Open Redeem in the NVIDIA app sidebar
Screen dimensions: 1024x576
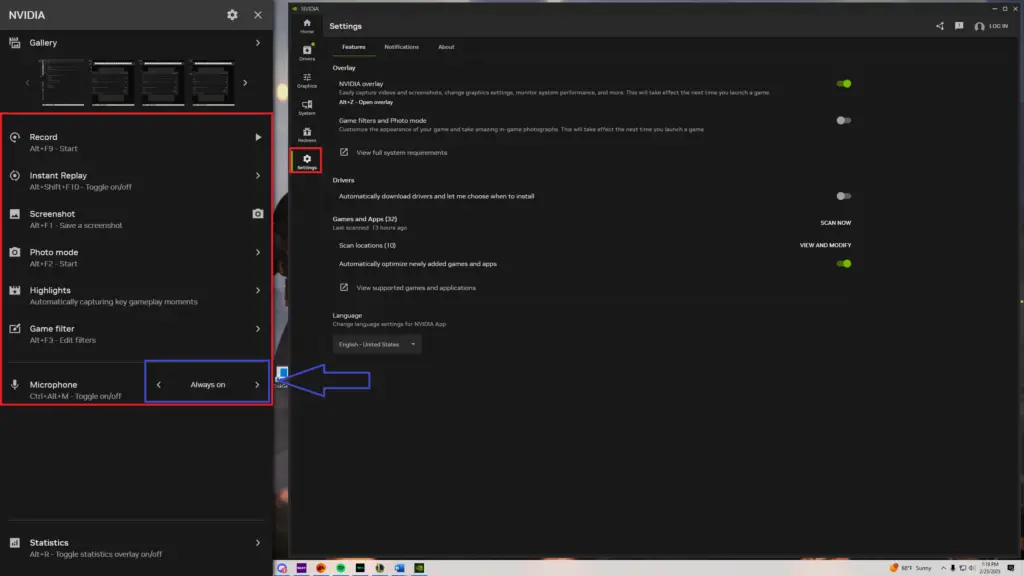307,135
